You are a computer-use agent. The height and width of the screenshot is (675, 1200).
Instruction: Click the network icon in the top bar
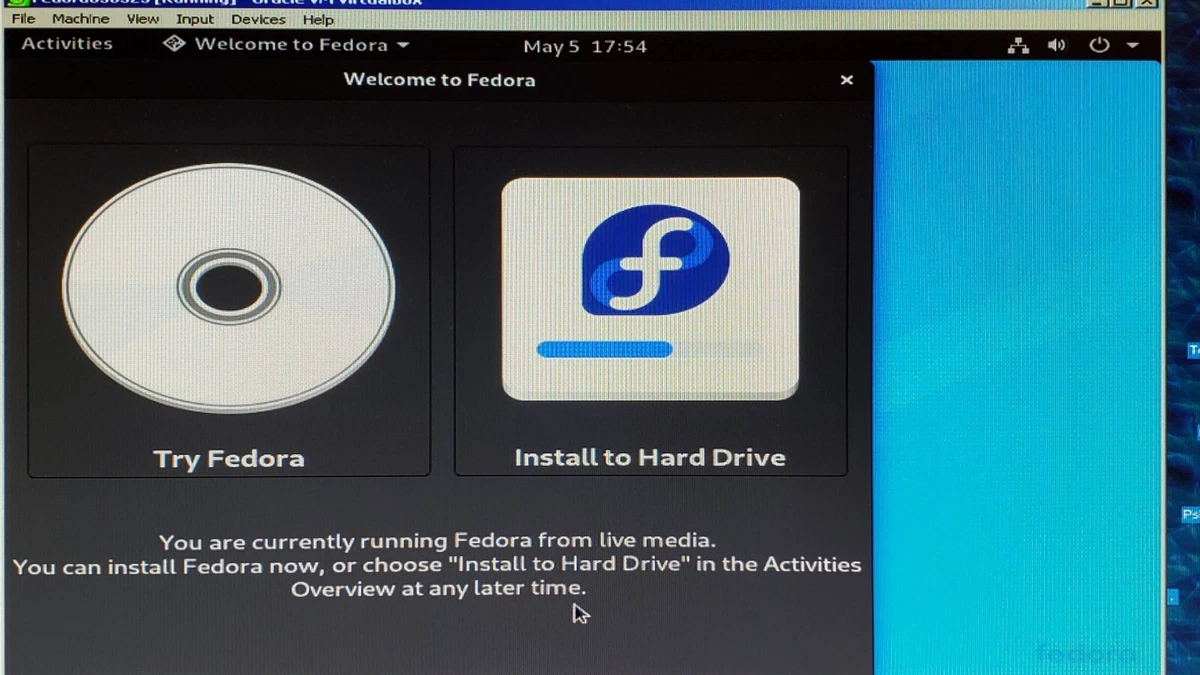[1018, 44]
